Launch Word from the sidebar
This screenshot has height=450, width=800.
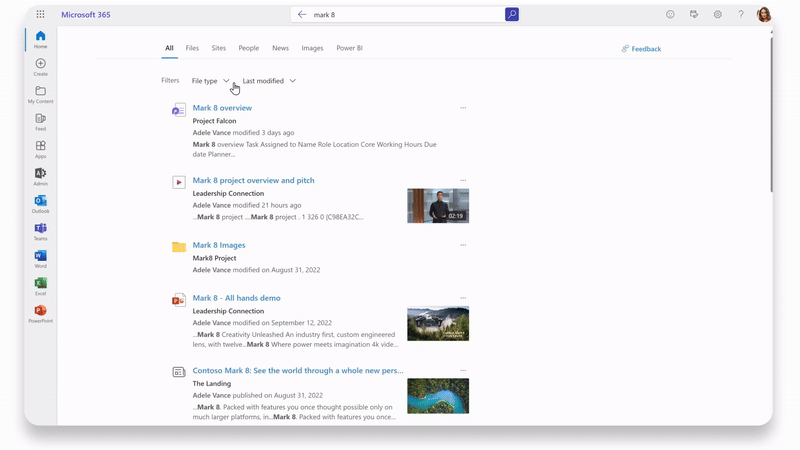(40, 259)
